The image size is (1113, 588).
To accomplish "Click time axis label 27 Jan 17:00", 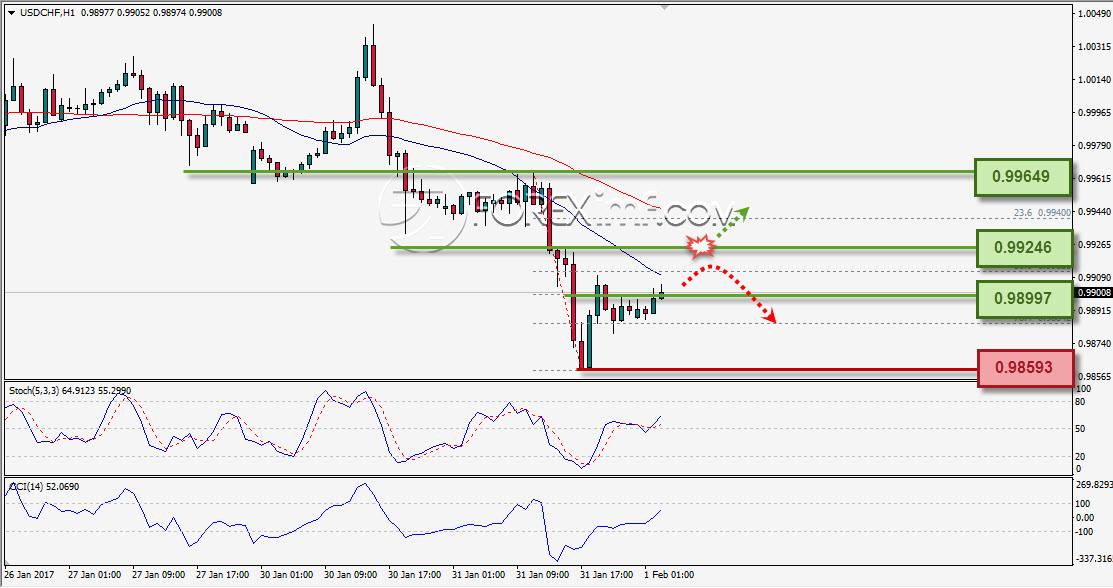I will (222, 575).
